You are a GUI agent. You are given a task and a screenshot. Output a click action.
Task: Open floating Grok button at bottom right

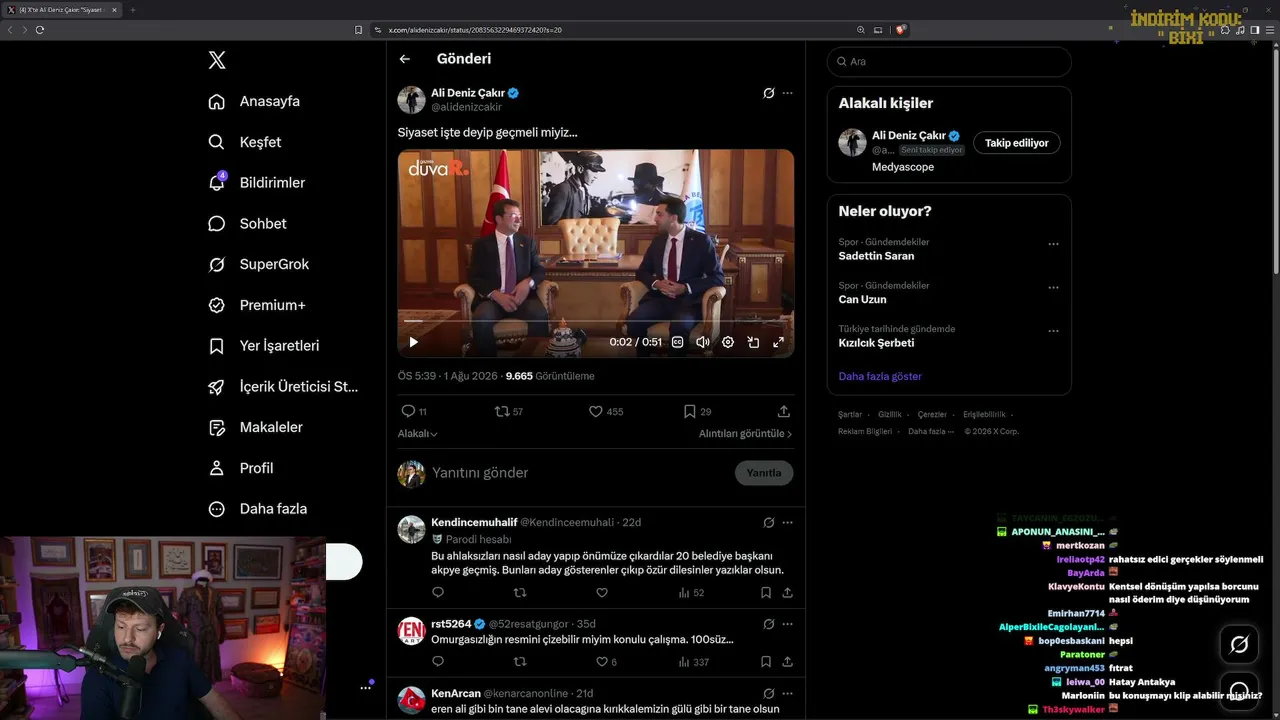(1239, 645)
